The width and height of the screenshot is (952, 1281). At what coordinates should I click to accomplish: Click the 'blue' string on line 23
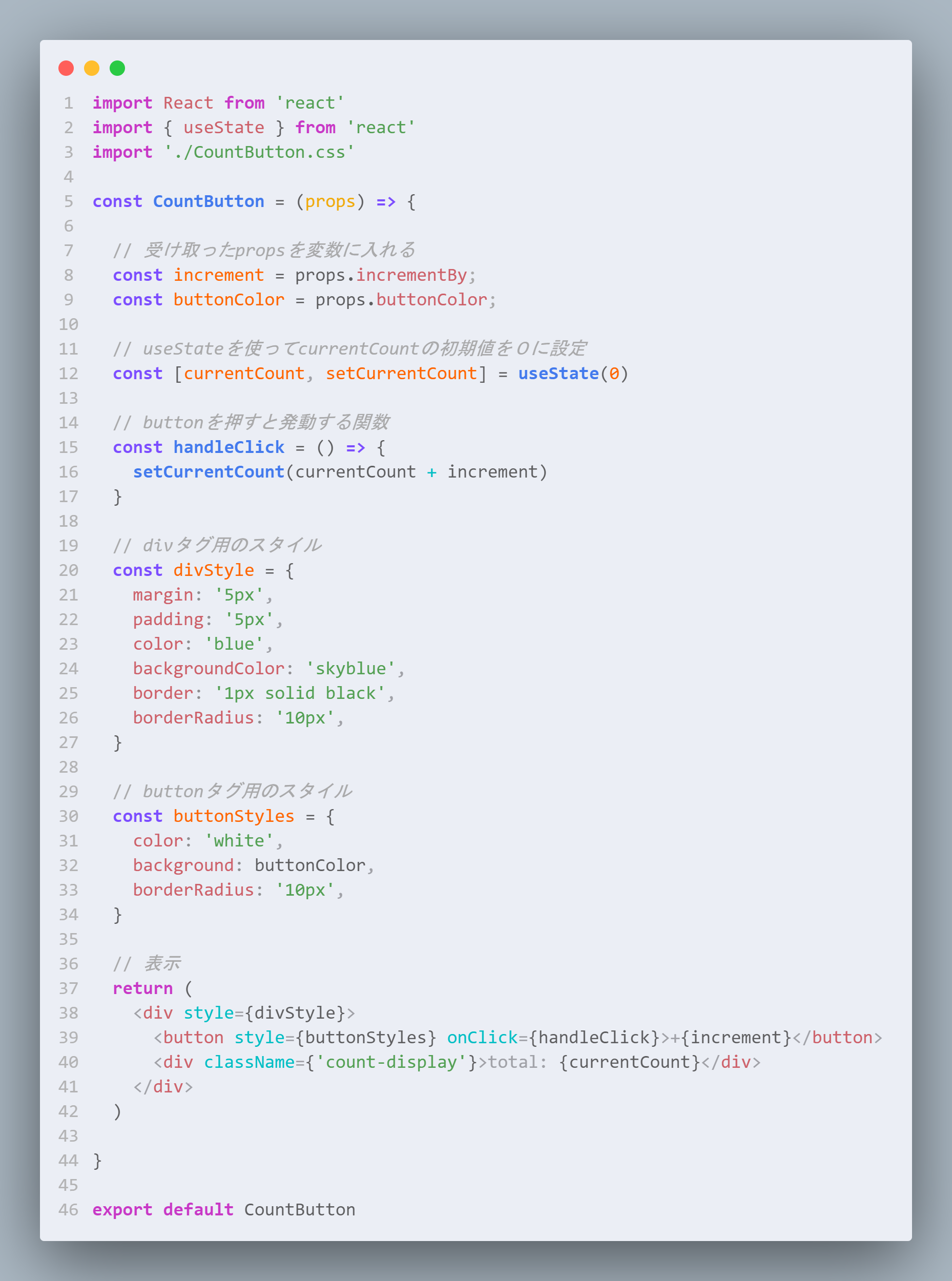(234, 644)
